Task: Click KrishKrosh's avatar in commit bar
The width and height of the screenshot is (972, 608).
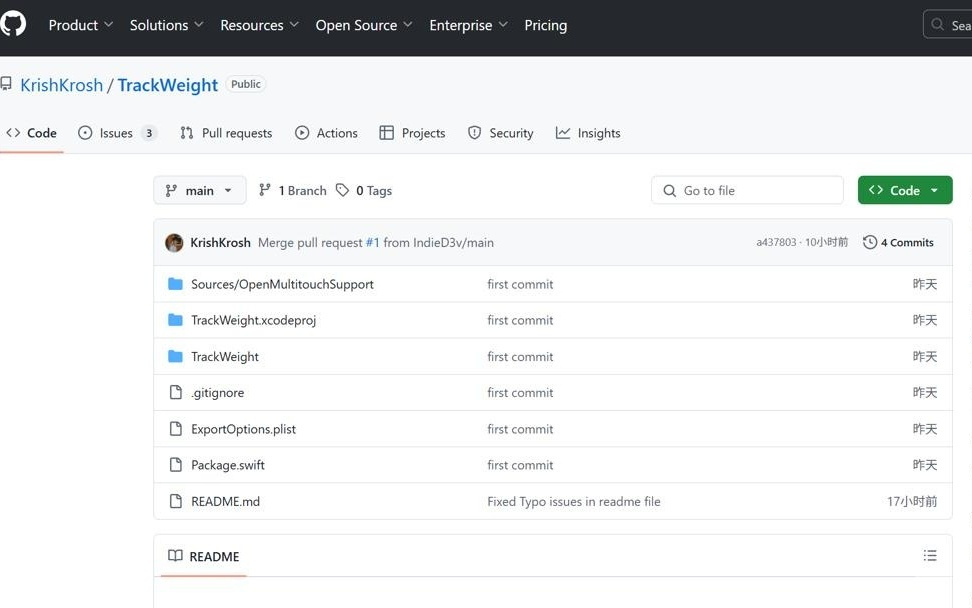Action: (174, 242)
